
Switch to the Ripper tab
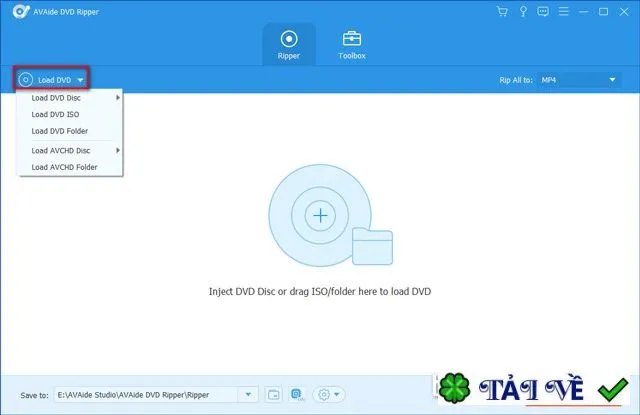[289, 45]
